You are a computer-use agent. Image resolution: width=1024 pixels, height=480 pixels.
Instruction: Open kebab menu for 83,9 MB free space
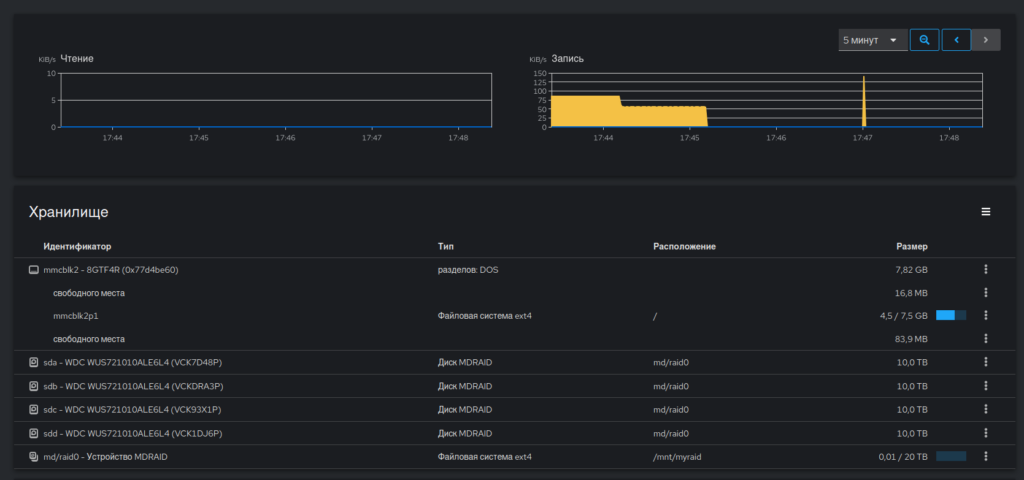(985, 338)
